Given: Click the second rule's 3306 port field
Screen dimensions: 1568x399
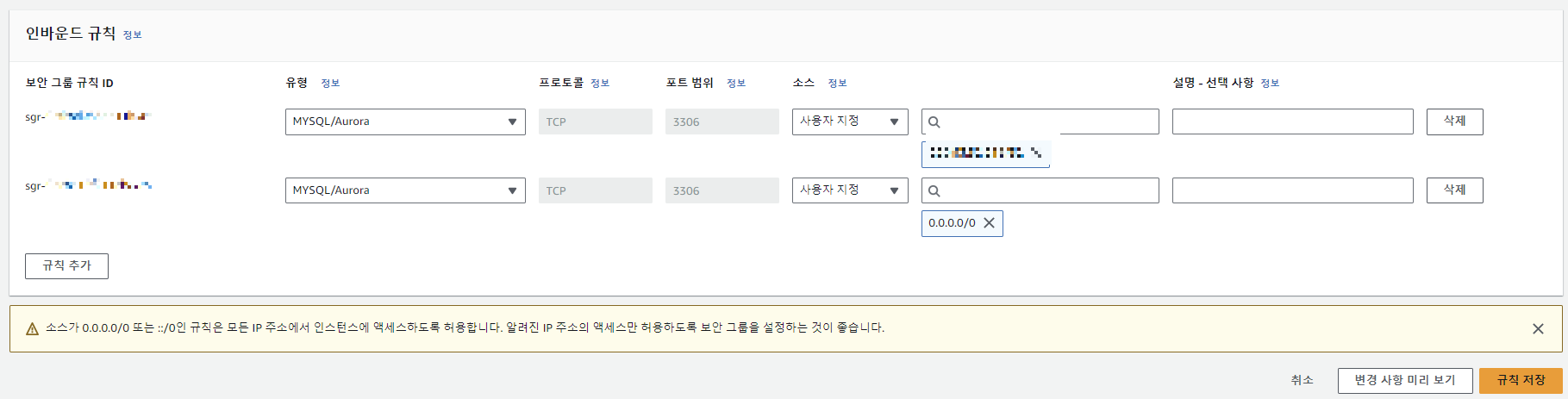Looking at the screenshot, I should 722,190.
